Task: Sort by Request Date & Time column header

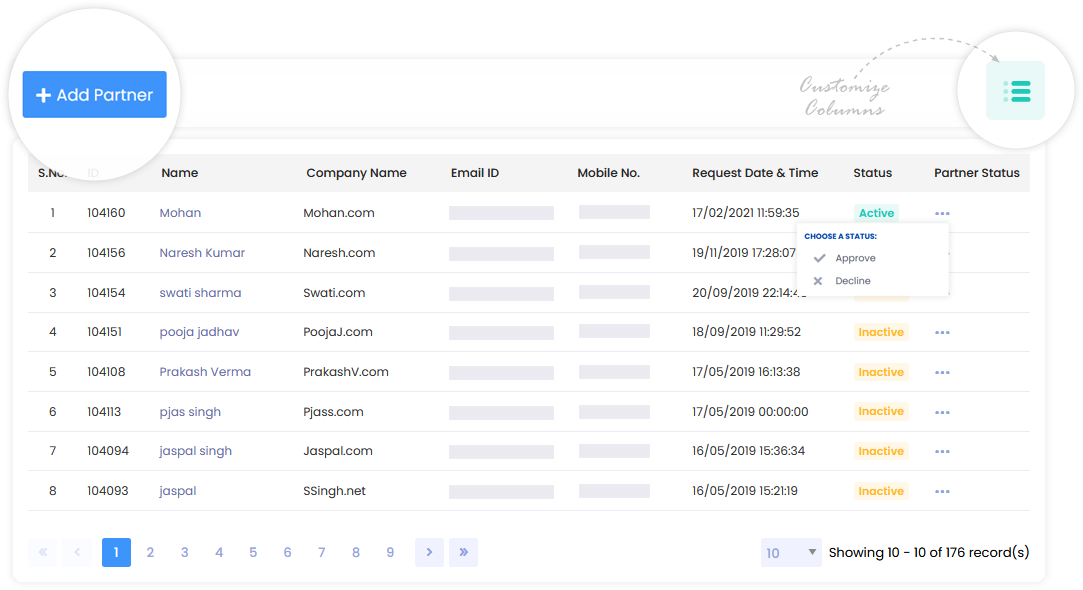Action: pyautogui.click(x=755, y=173)
